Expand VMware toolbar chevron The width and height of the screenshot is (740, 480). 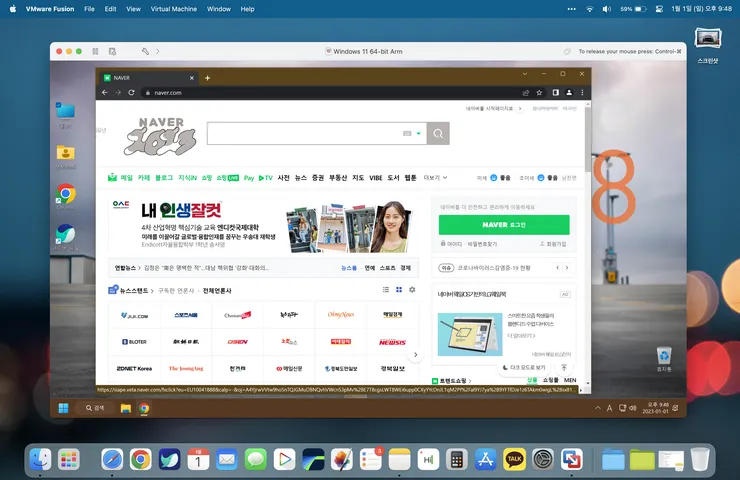[x=158, y=51]
